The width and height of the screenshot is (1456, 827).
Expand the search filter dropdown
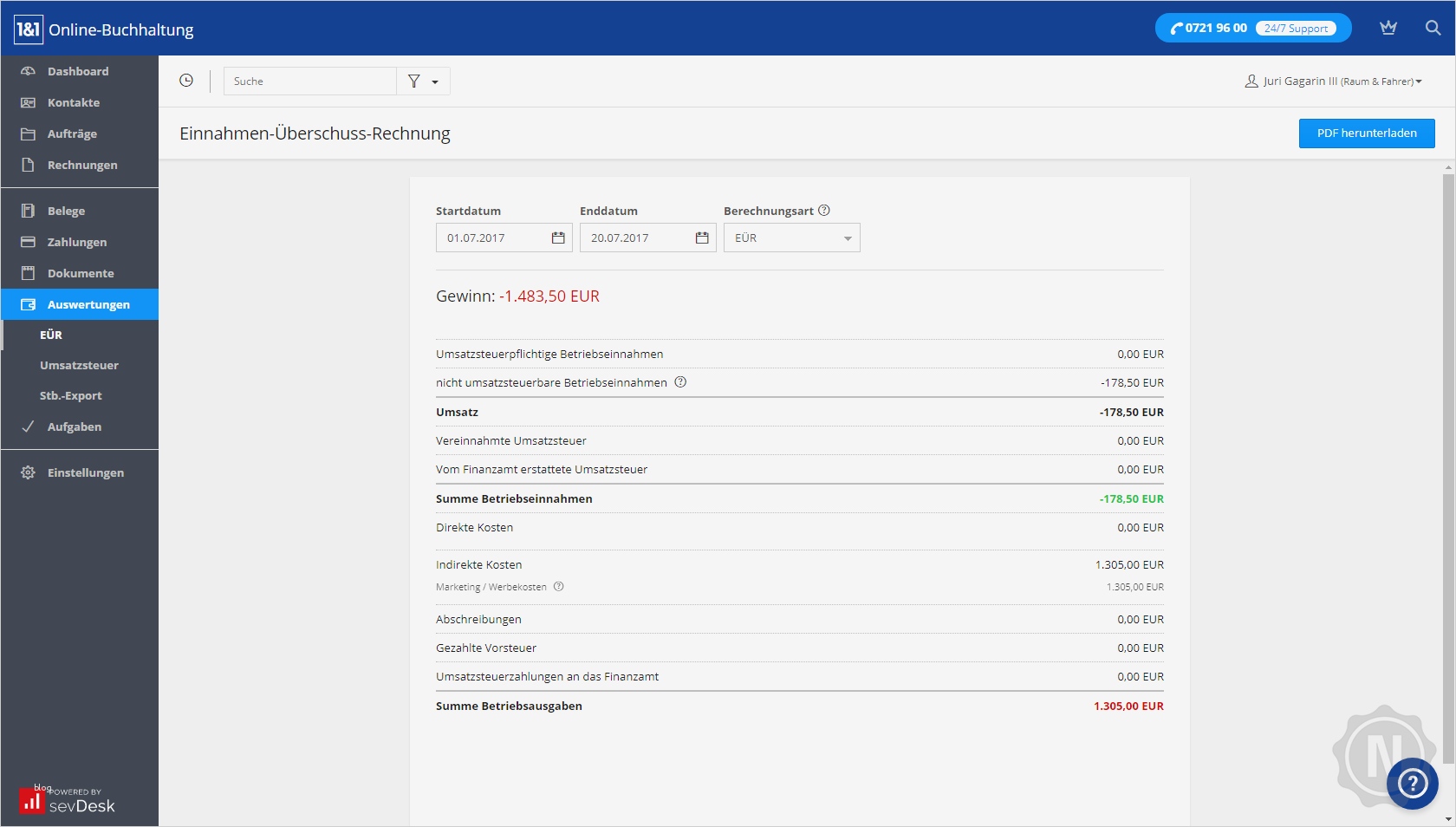(423, 81)
